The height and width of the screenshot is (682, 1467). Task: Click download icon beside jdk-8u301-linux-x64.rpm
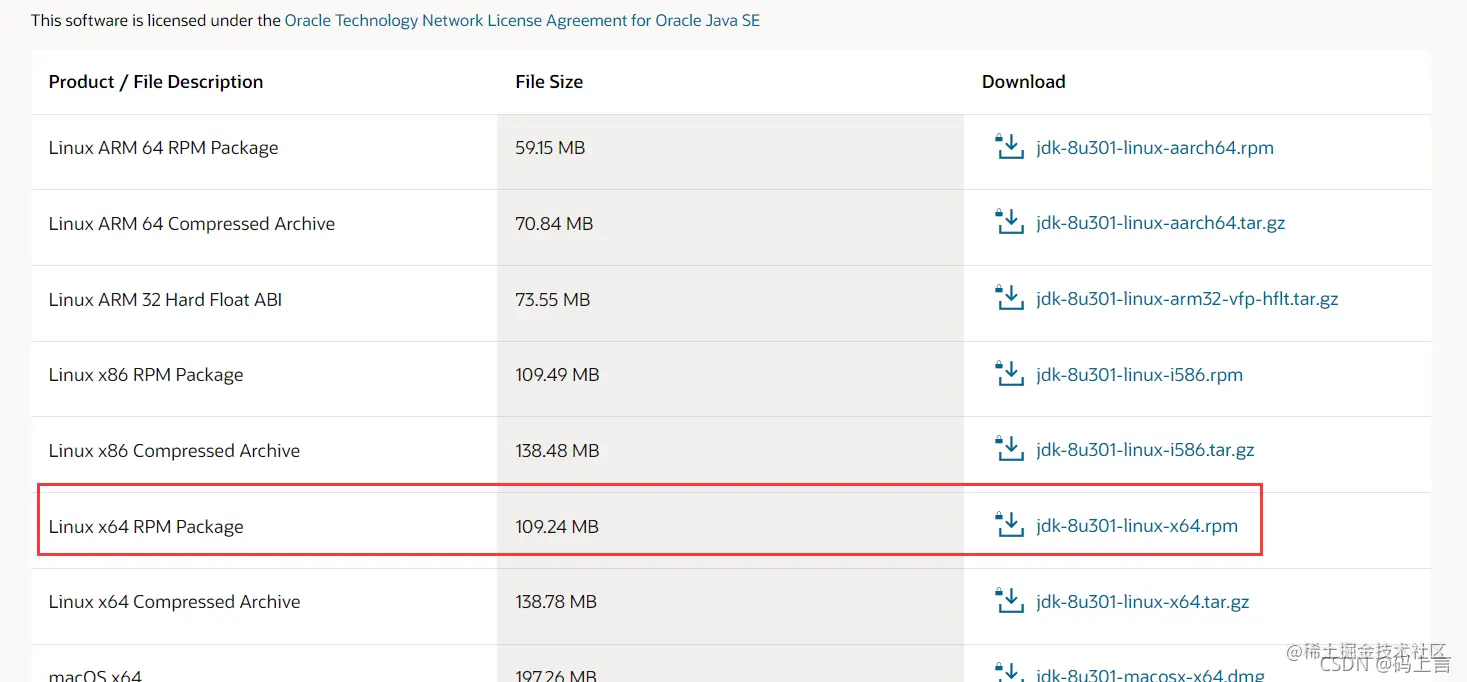pos(1010,525)
